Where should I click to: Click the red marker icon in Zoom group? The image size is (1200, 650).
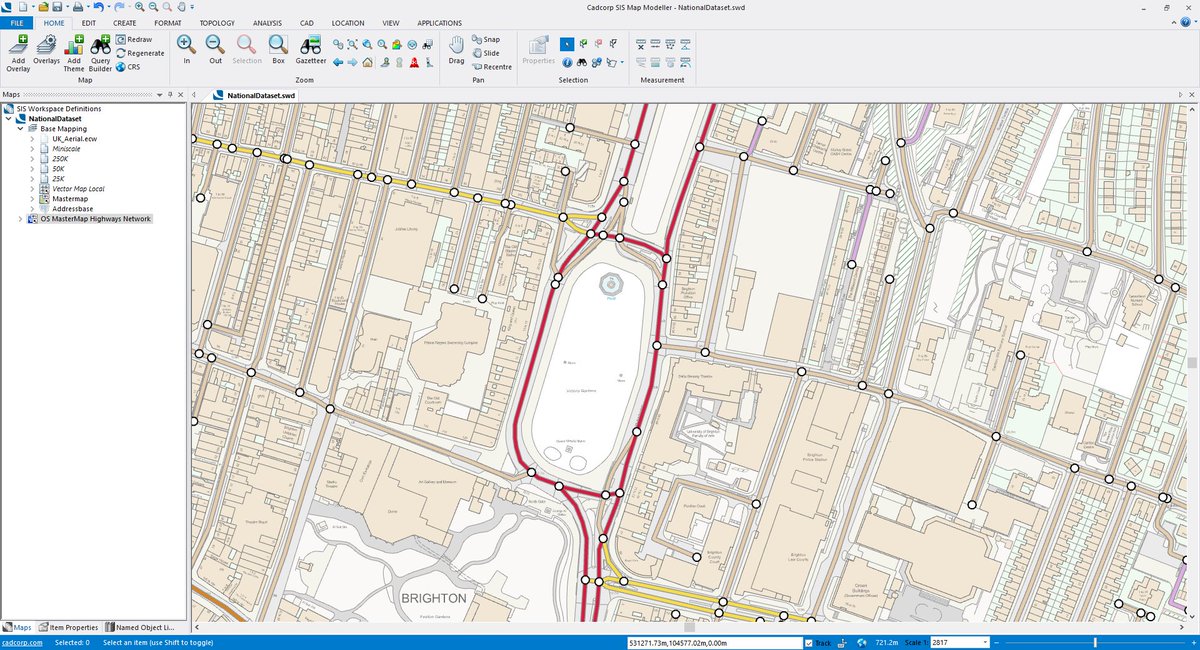414,62
